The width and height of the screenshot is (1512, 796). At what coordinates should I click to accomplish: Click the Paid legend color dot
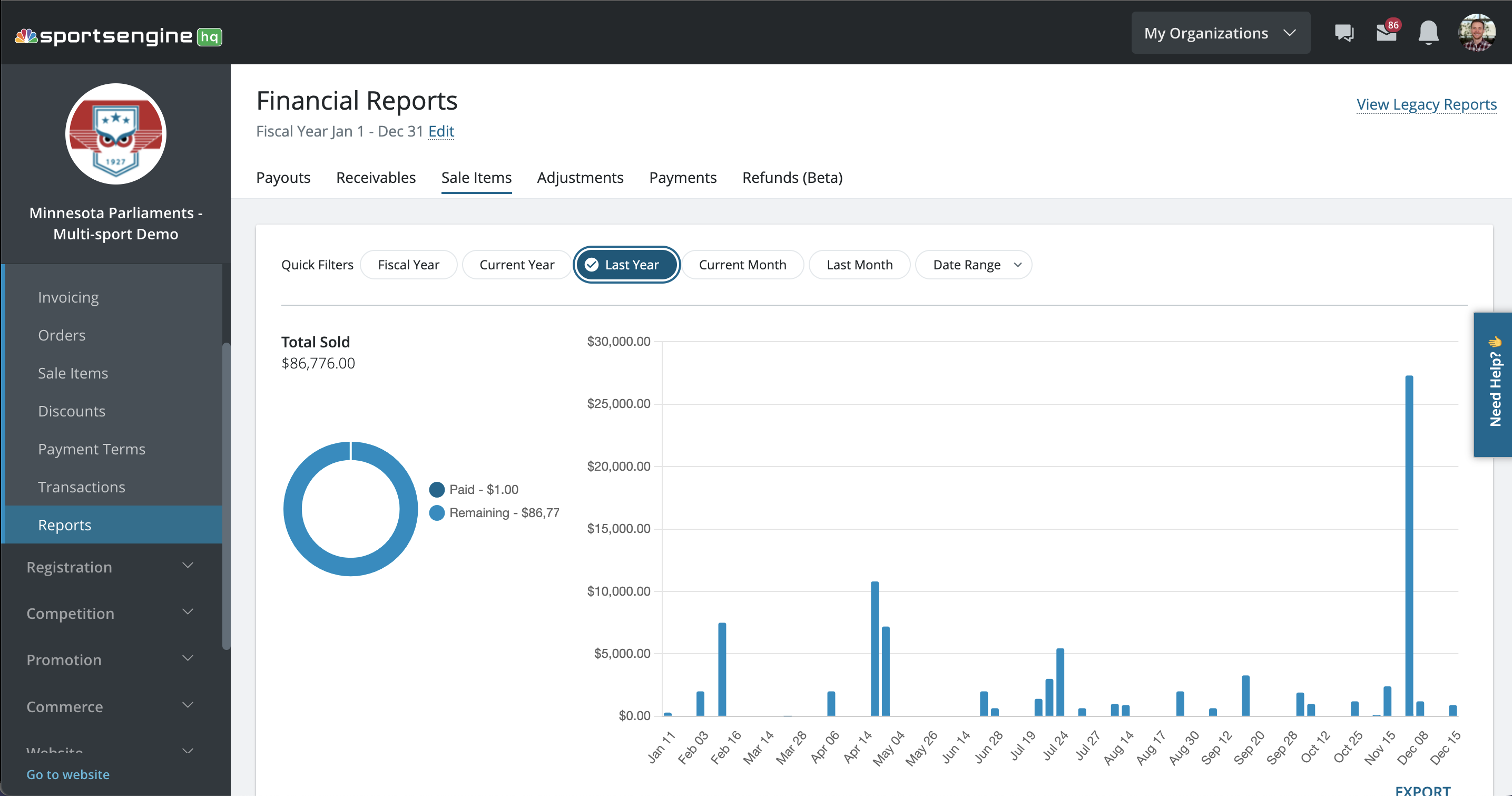pyautogui.click(x=437, y=489)
